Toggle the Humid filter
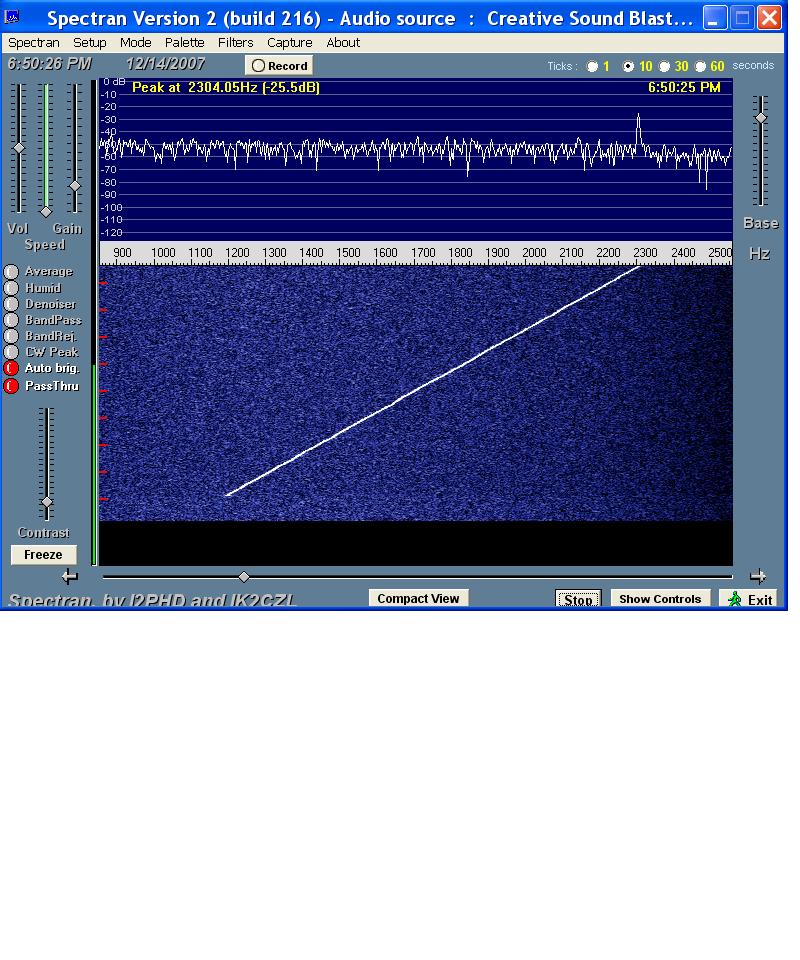This screenshot has width=800, height=960. [x=11, y=288]
